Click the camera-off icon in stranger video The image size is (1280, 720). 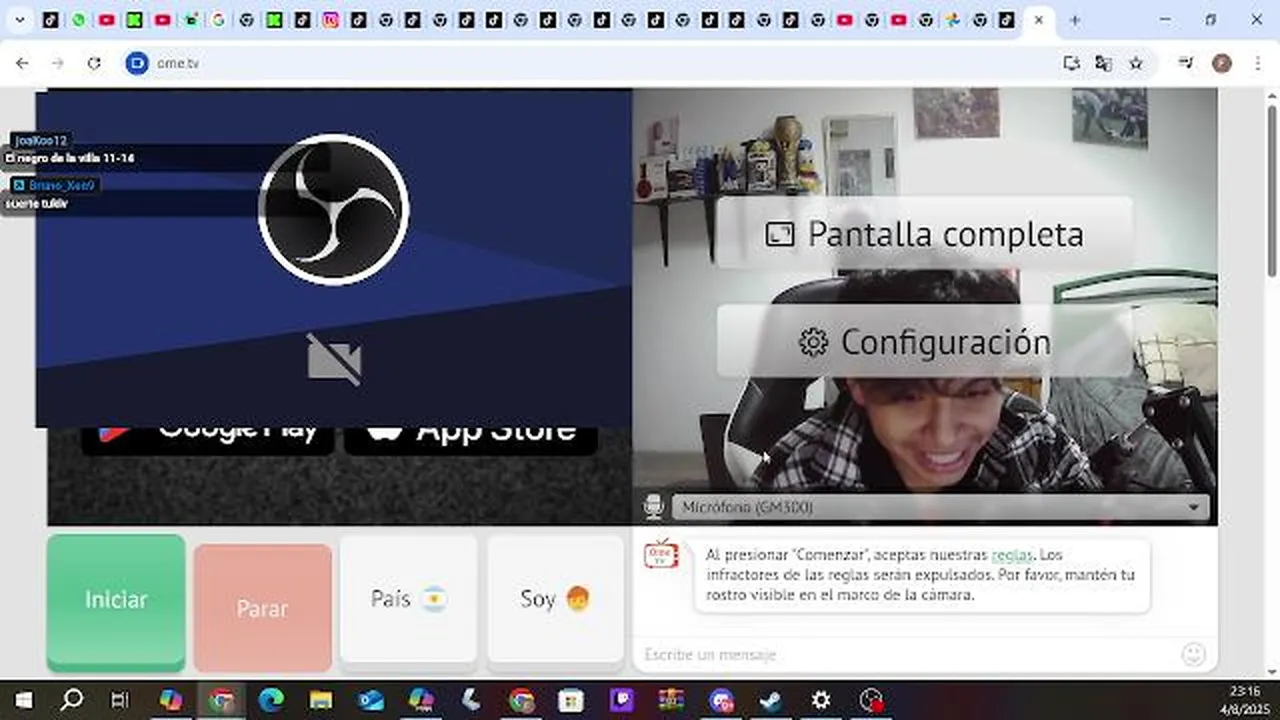334,359
